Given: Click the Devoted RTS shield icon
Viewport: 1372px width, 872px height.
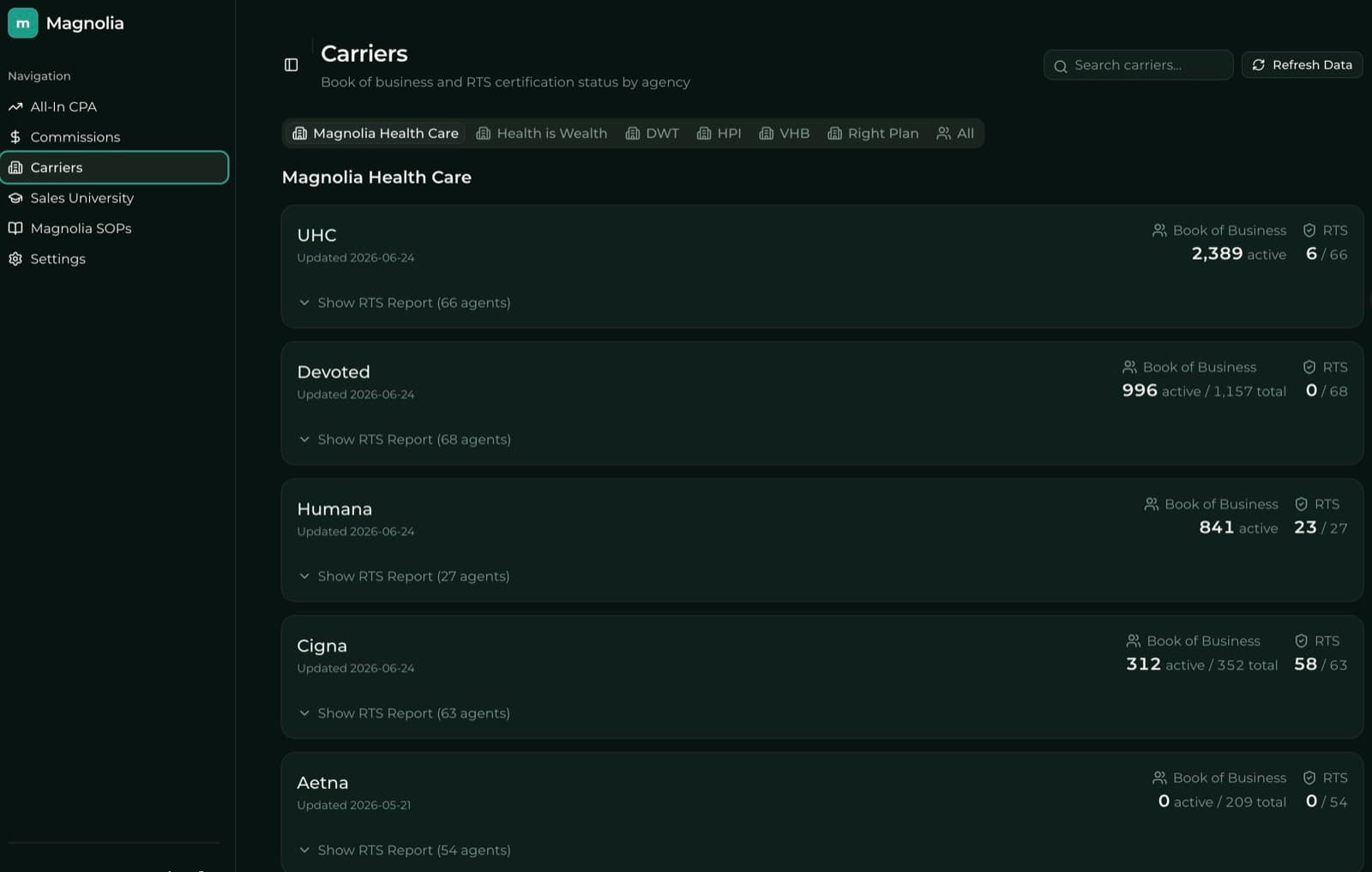Looking at the screenshot, I should coord(1309,367).
